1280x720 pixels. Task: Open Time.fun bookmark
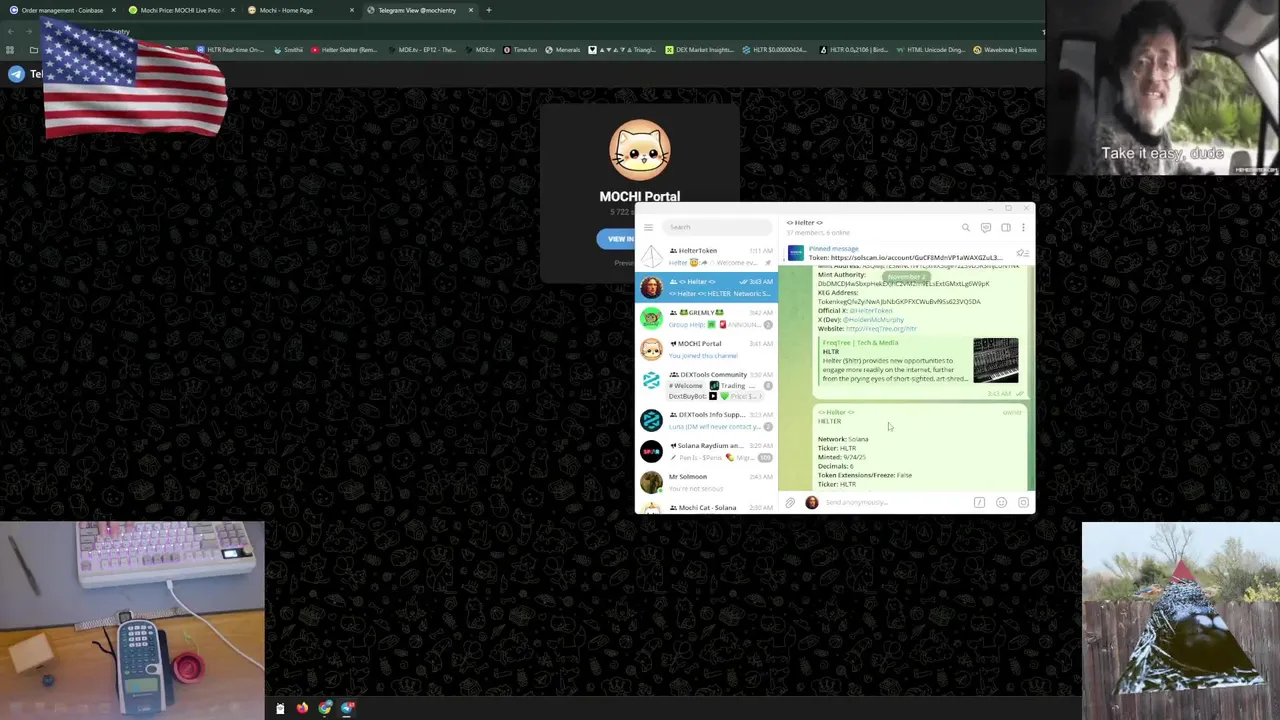519,50
